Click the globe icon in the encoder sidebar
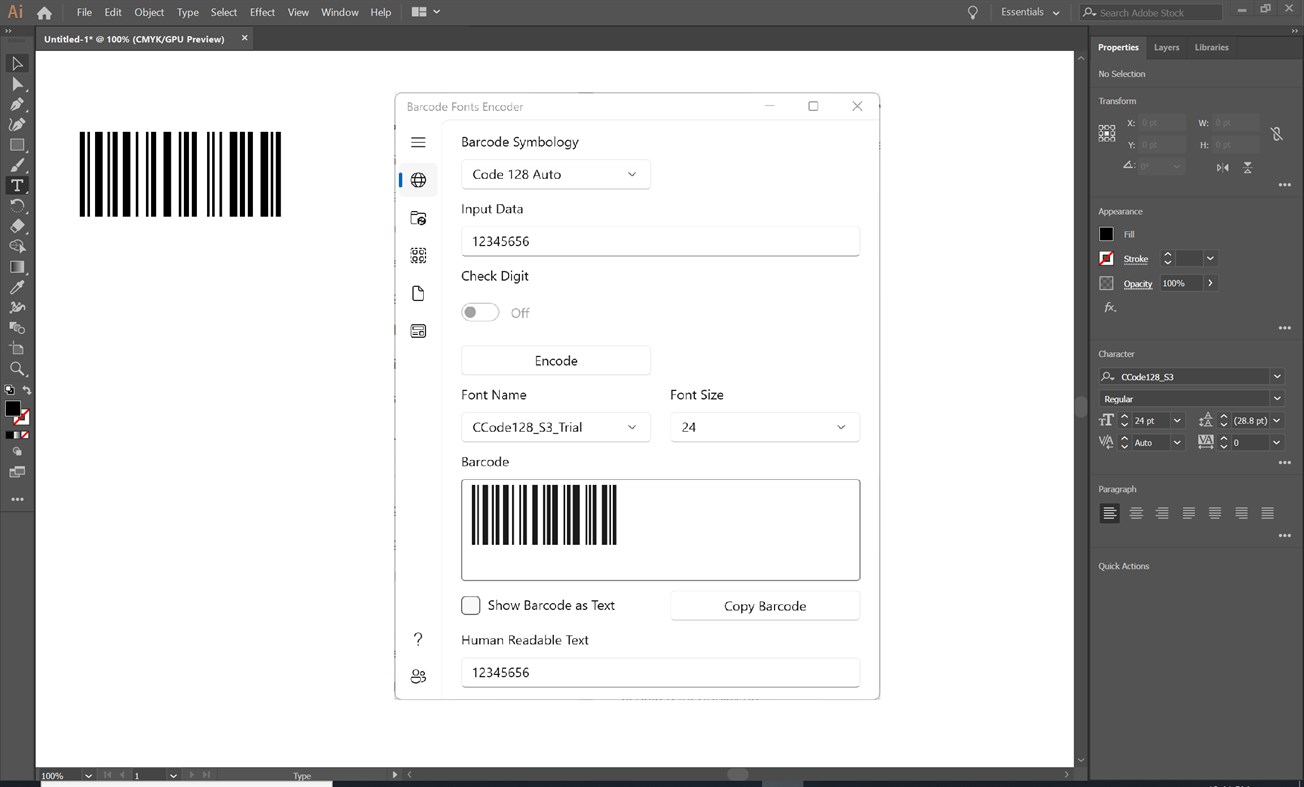Image resolution: width=1304 pixels, height=787 pixels. point(418,179)
